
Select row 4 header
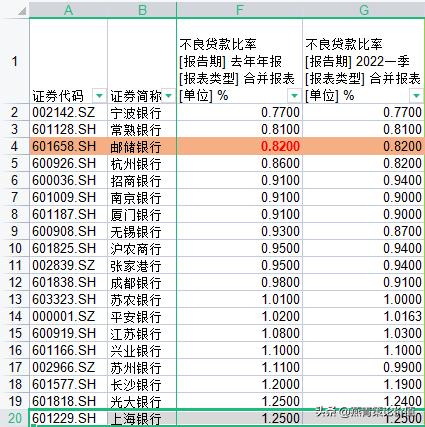[14, 146]
